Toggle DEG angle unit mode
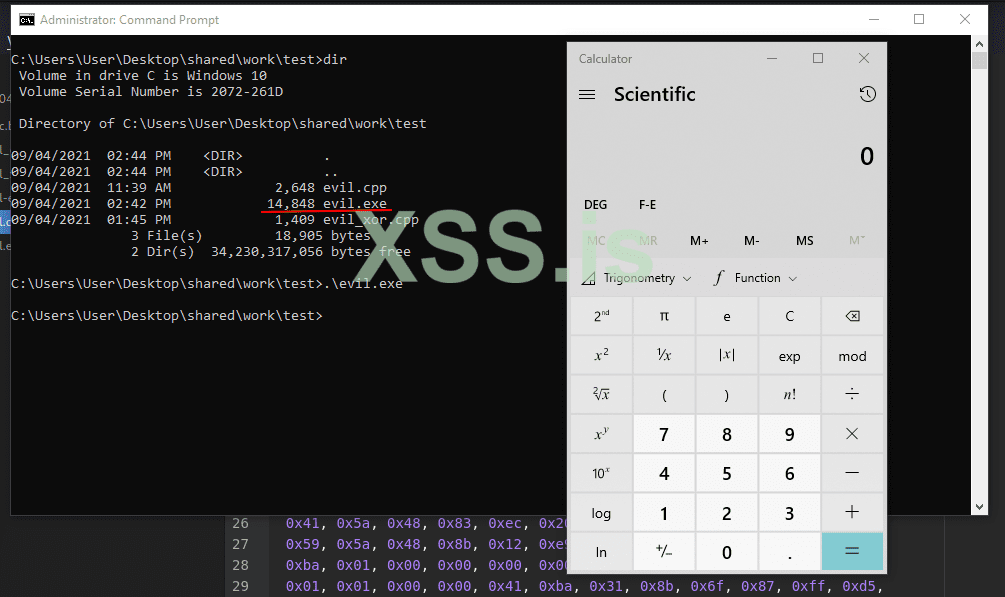This screenshot has width=1005, height=597. click(595, 205)
